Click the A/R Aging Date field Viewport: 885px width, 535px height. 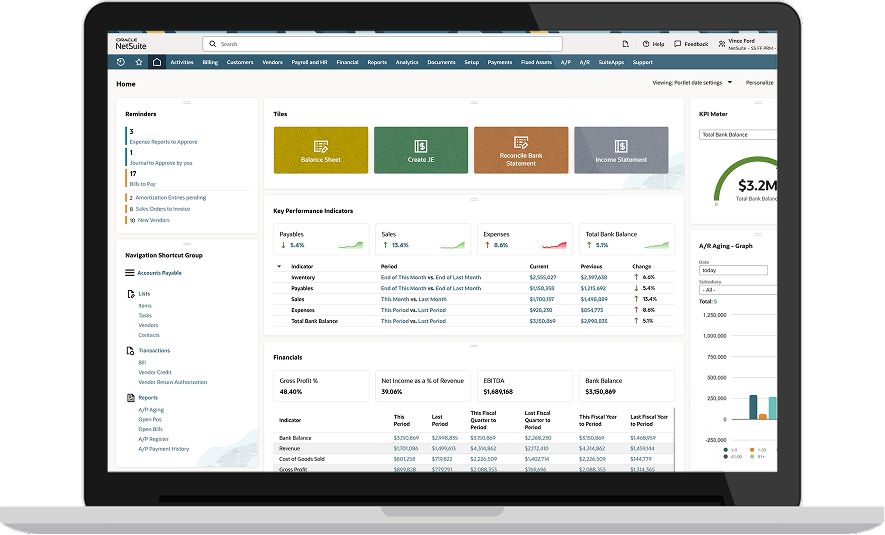pyautogui.click(x=733, y=270)
